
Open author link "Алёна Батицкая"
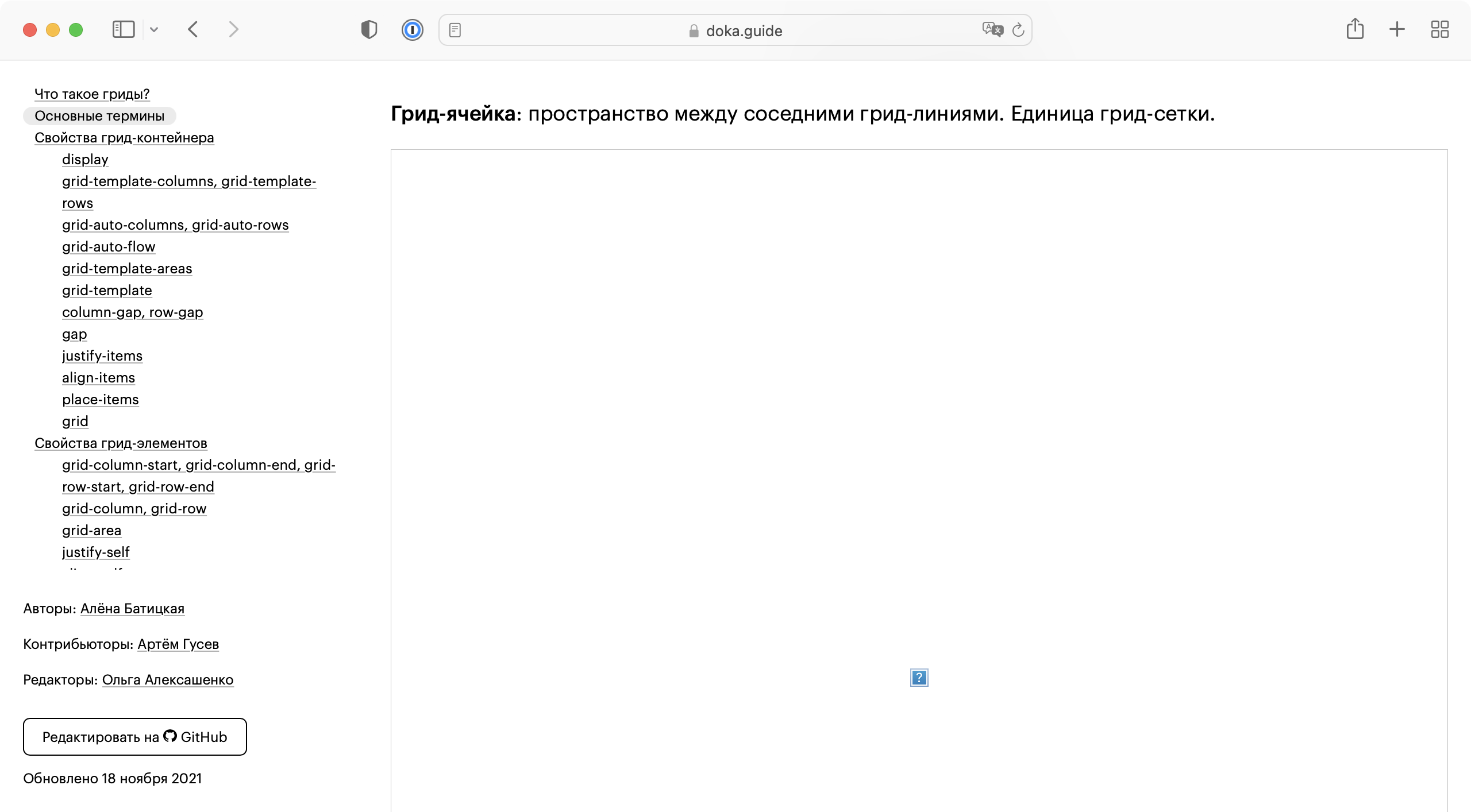[x=132, y=608]
